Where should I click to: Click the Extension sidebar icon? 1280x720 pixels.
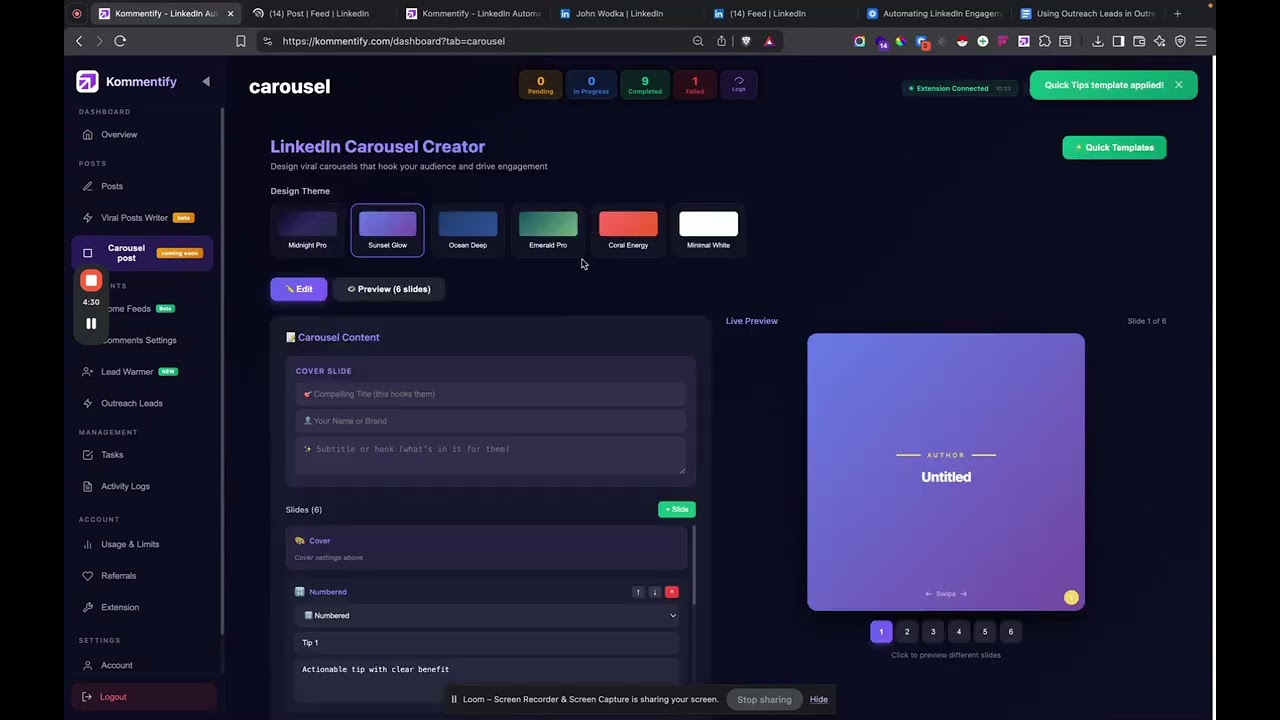pos(88,607)
